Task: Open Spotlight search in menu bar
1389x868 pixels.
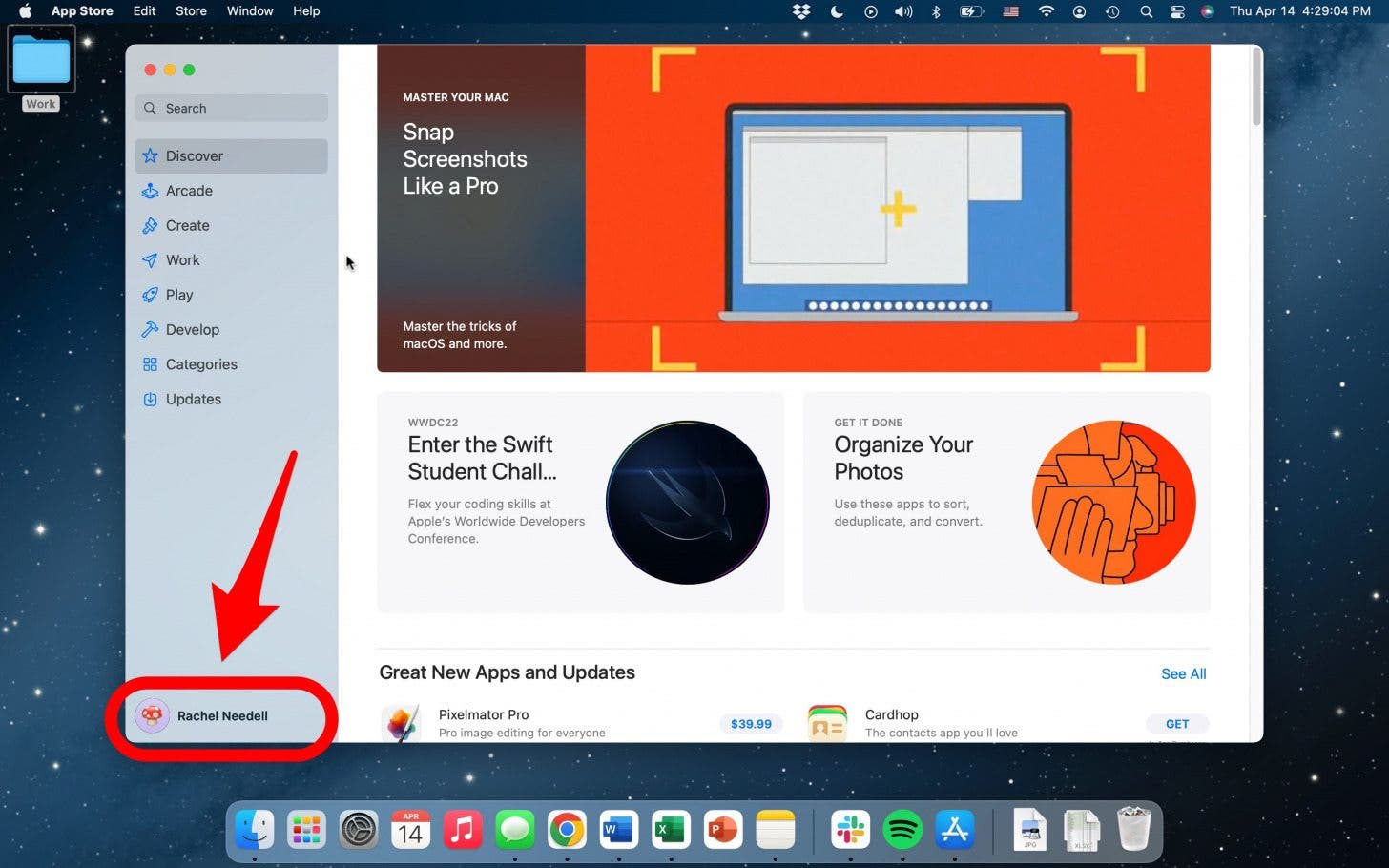Action: pyautogui.click(x=1146, y=11)
